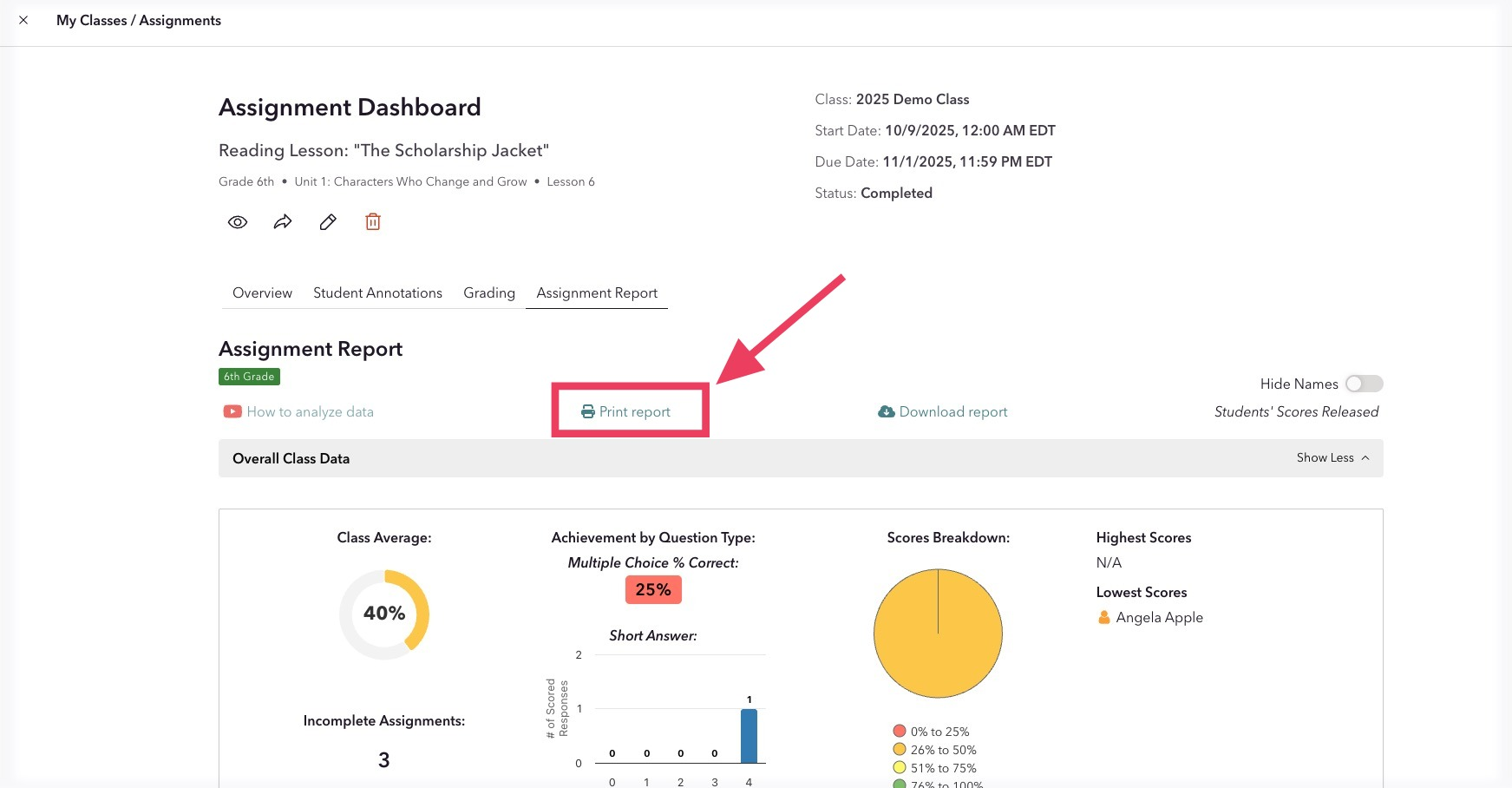Select the Assignment Report tab
1512x788 pixels.
coord(597,292)
